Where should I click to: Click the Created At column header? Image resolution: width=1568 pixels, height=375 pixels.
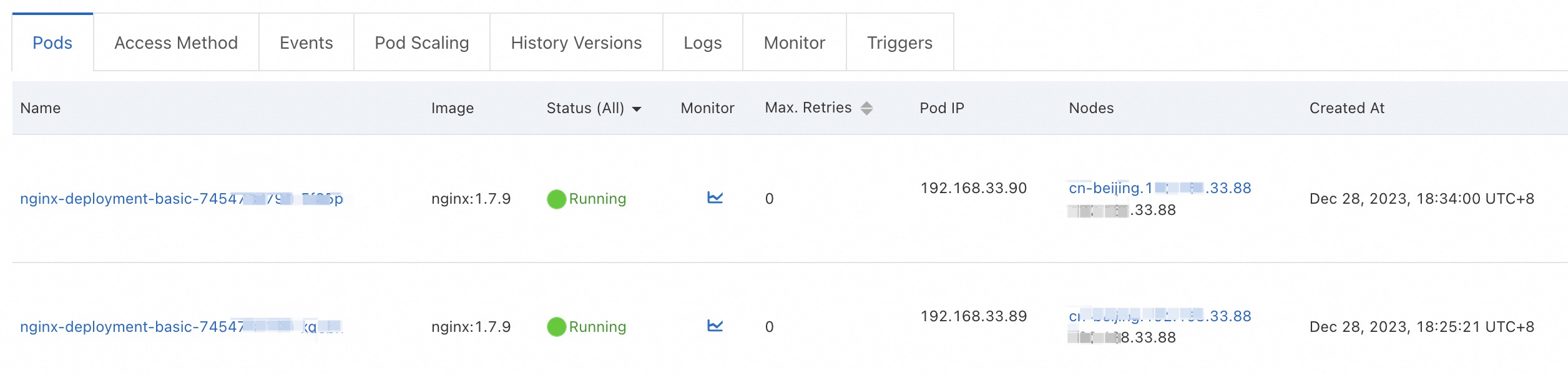click(x=1346, y=108)
